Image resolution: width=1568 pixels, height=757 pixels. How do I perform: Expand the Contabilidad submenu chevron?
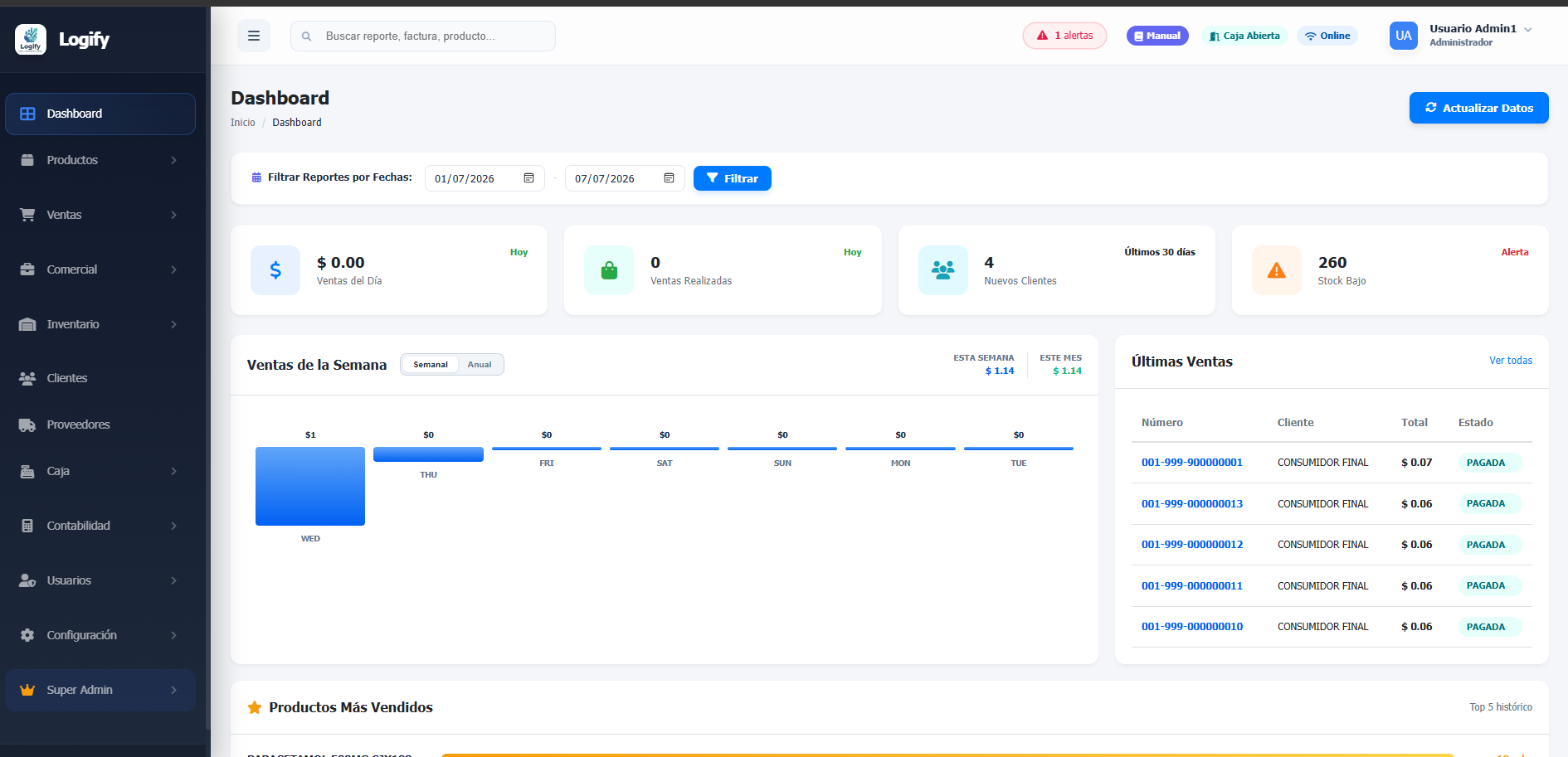click(x=173, y=526)
